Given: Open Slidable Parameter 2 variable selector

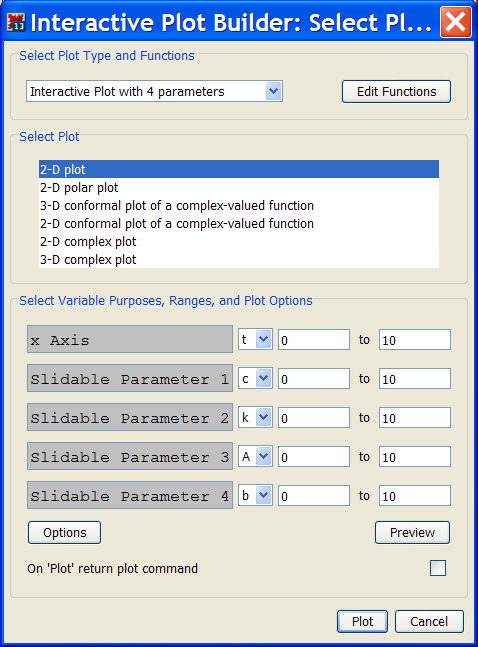Looking at the screenshot, I should [x=263, y=417].
